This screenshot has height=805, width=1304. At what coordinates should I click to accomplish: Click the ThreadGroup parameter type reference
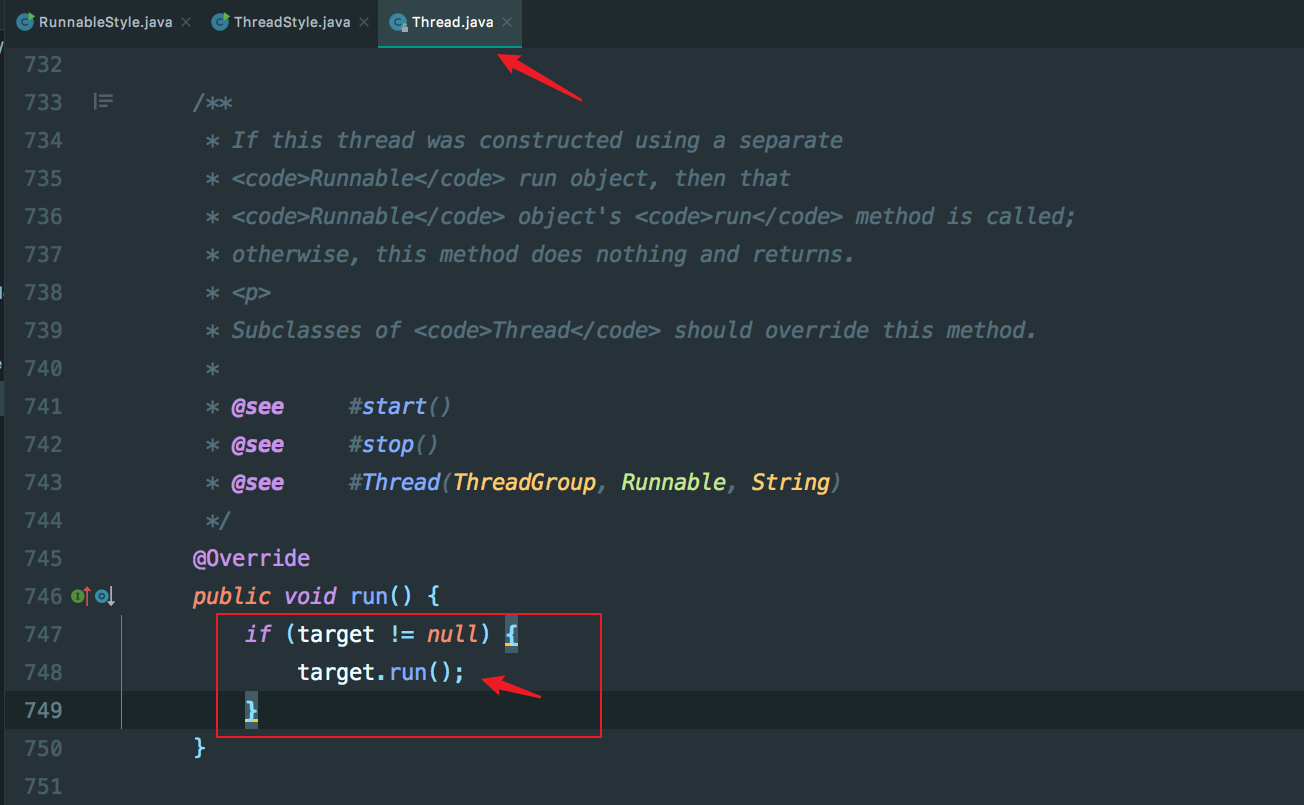(x=524, y=482)
